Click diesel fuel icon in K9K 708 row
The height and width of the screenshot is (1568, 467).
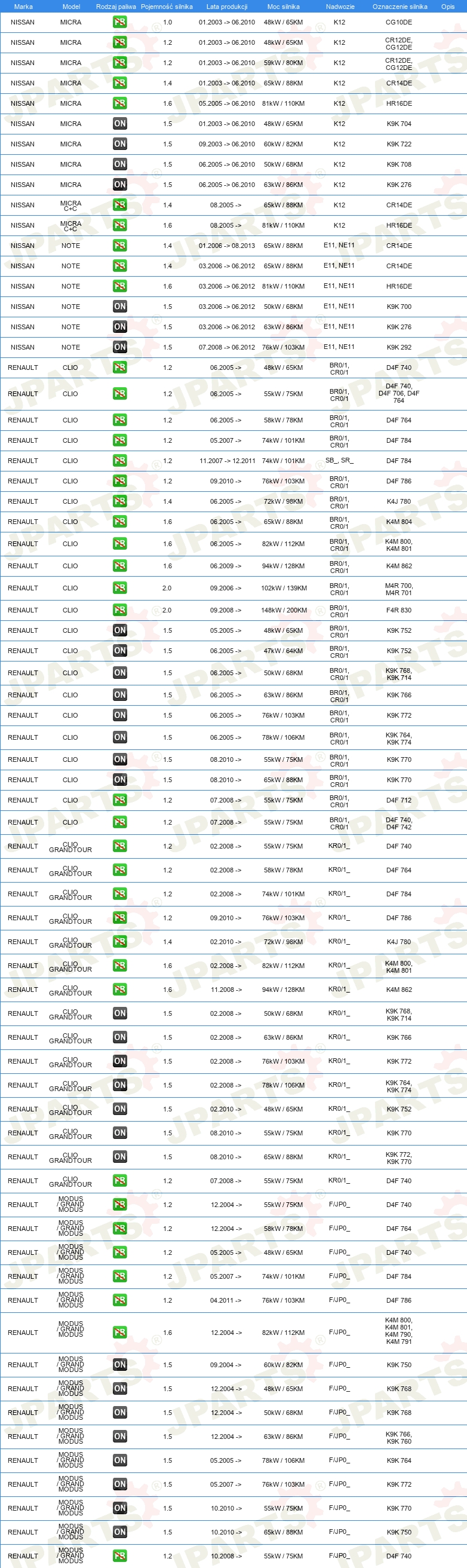click(120, 164)
